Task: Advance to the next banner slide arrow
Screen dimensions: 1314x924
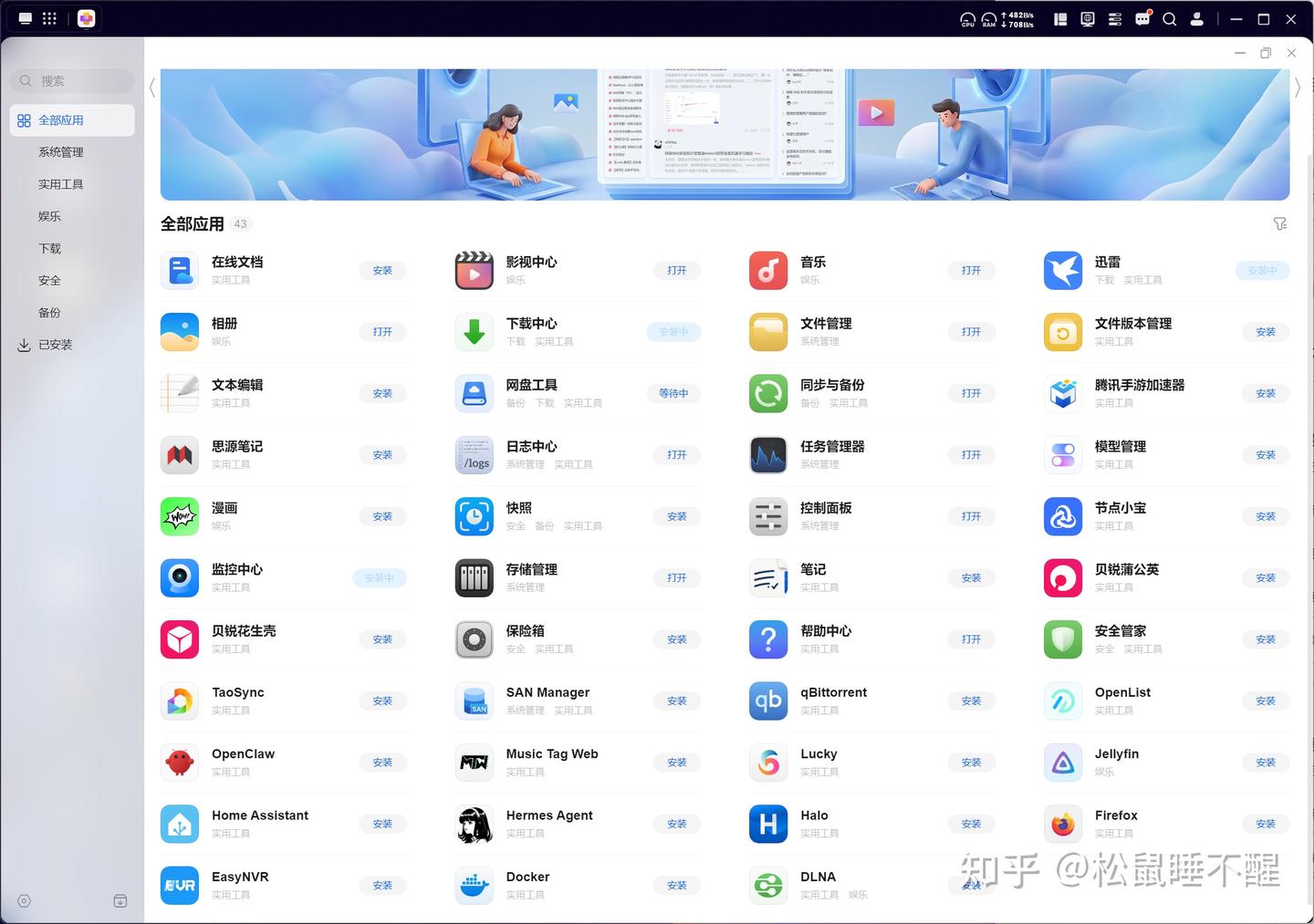Action: 1298,88
